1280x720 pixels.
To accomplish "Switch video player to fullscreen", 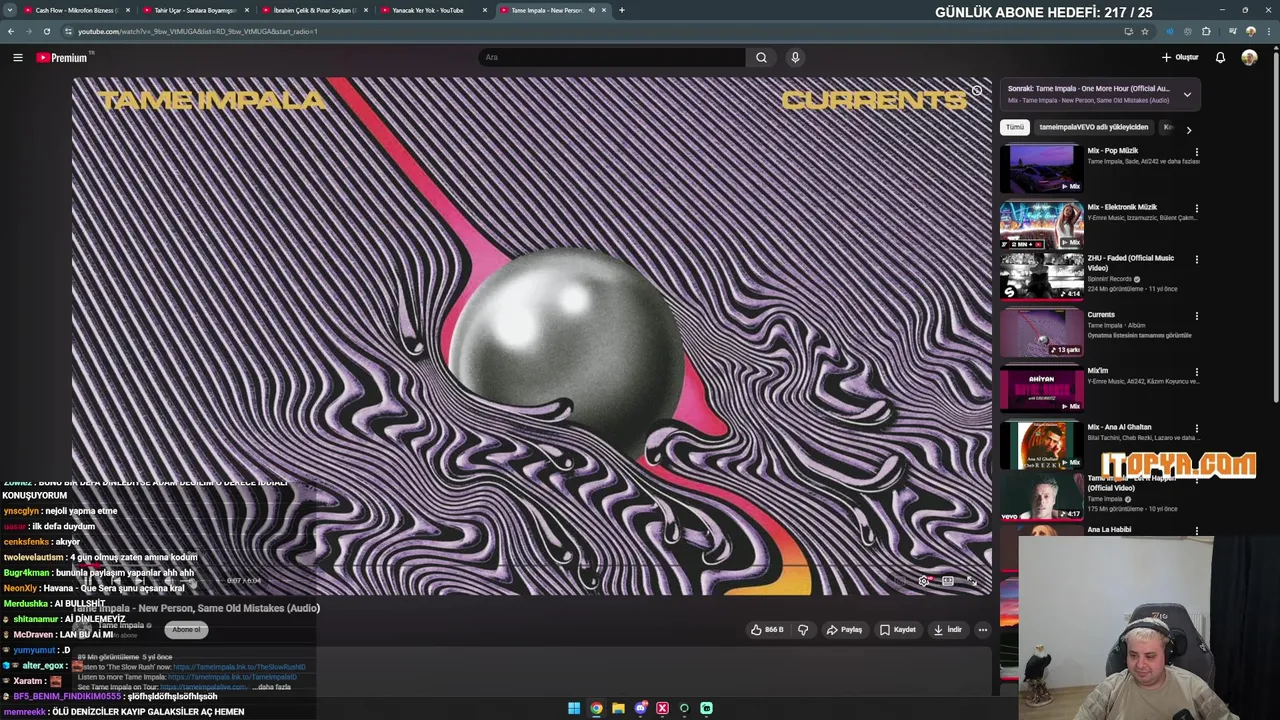I will coord(971,581).
